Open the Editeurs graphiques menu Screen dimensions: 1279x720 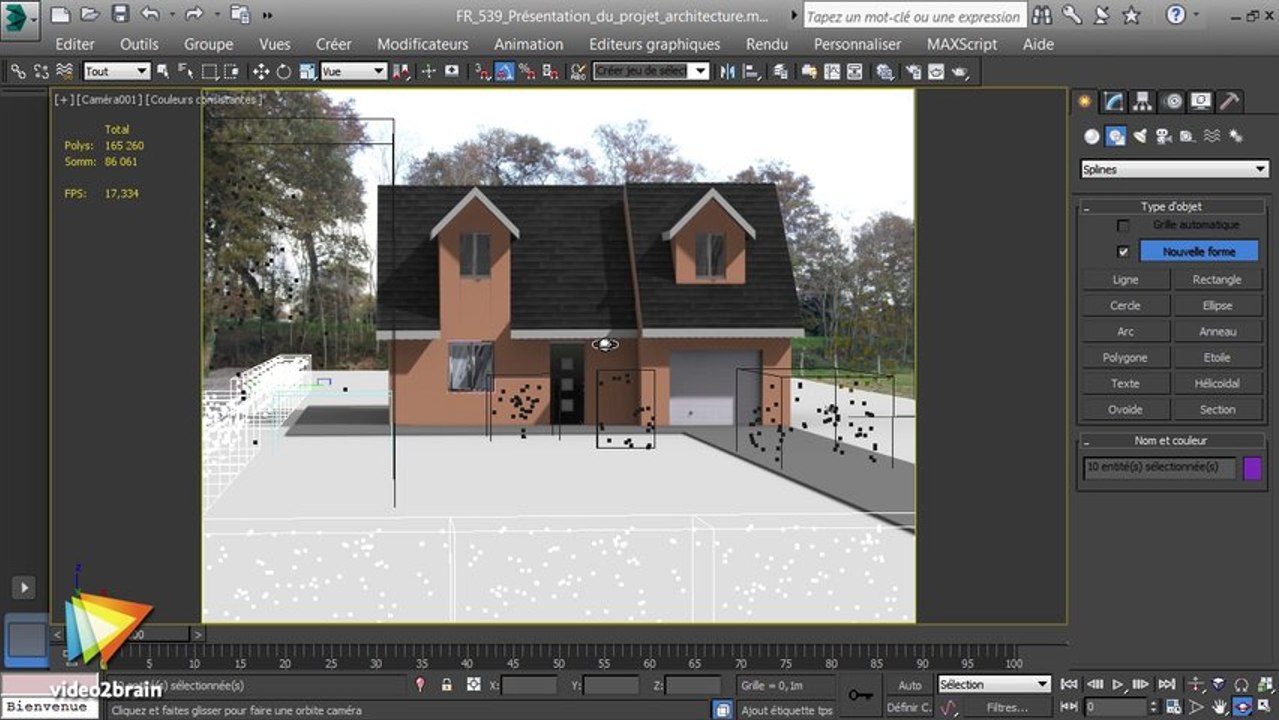coord(654,44)
